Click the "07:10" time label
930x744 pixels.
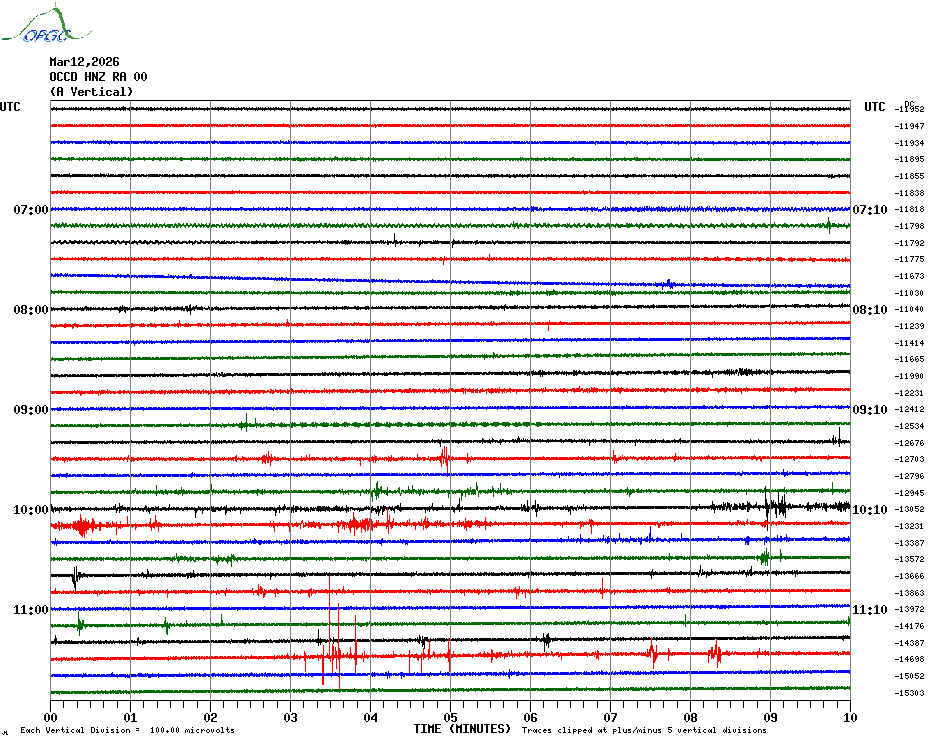870,210
